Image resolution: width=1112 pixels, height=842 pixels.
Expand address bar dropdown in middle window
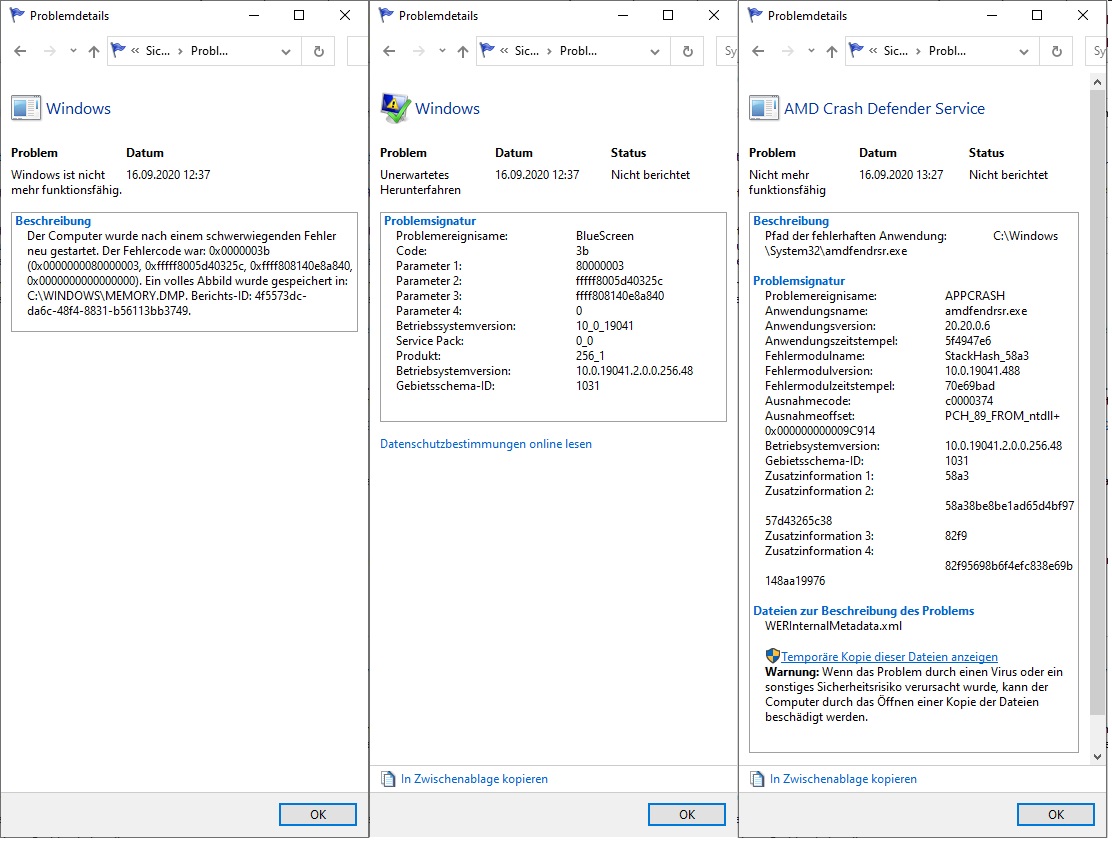click(655, 51)
